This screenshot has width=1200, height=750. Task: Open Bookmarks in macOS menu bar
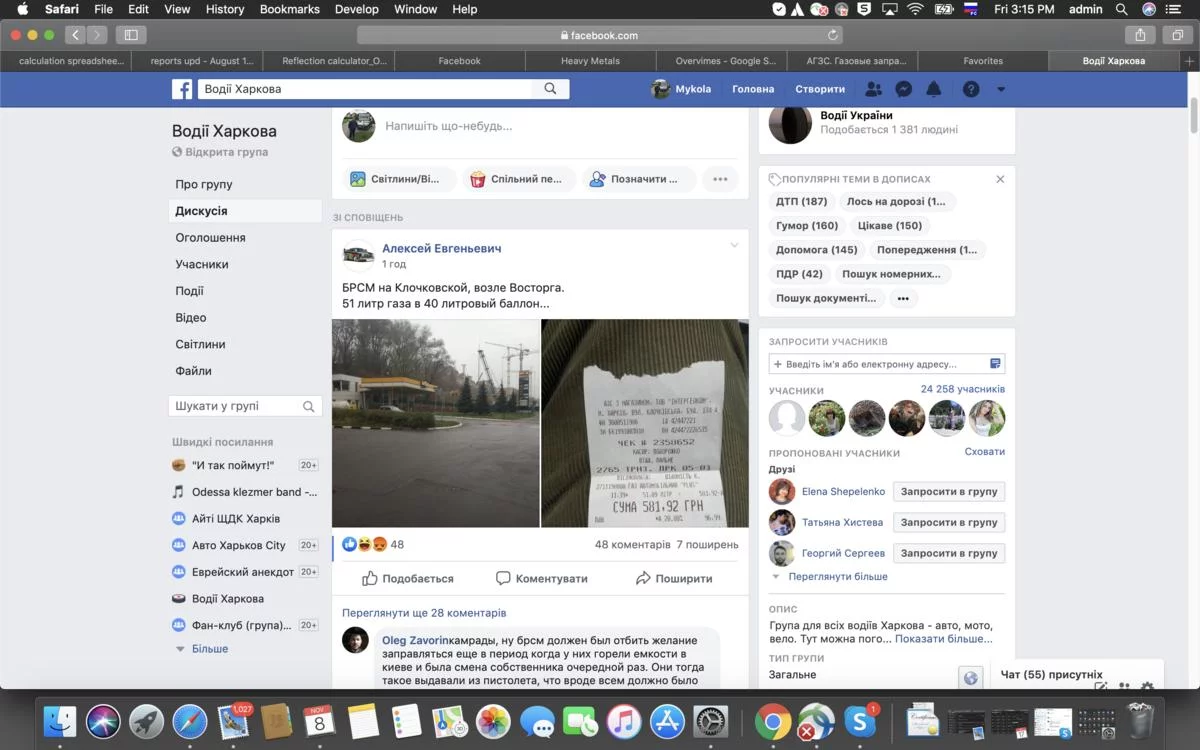click(290, 9)
